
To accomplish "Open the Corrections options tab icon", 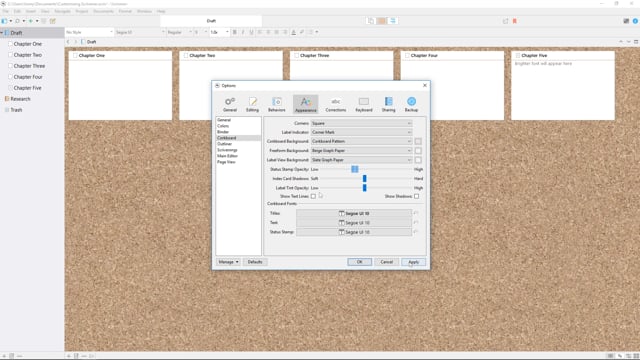I will 336,104.
